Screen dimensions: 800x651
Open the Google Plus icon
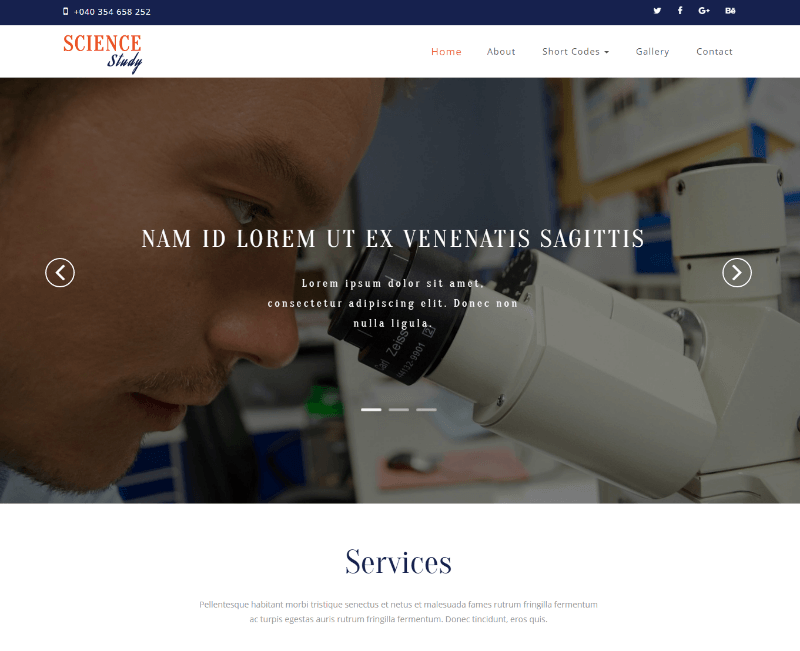pyautogui.click(x=704, y=11)
